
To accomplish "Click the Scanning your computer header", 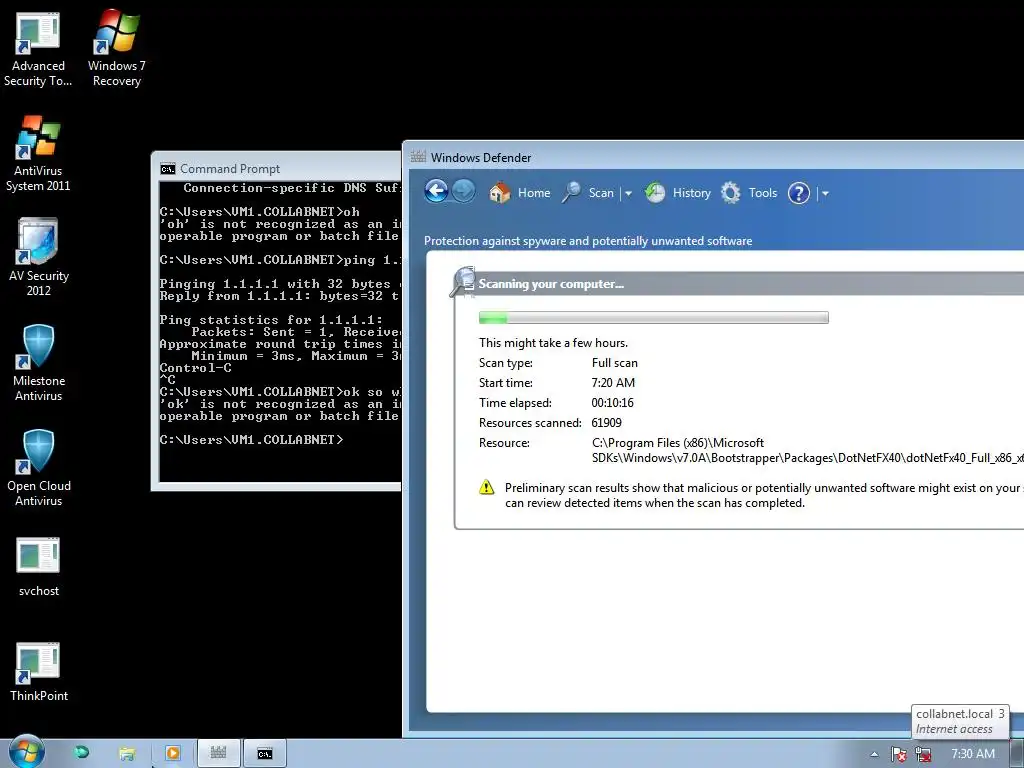I will [x=551, y=283].
